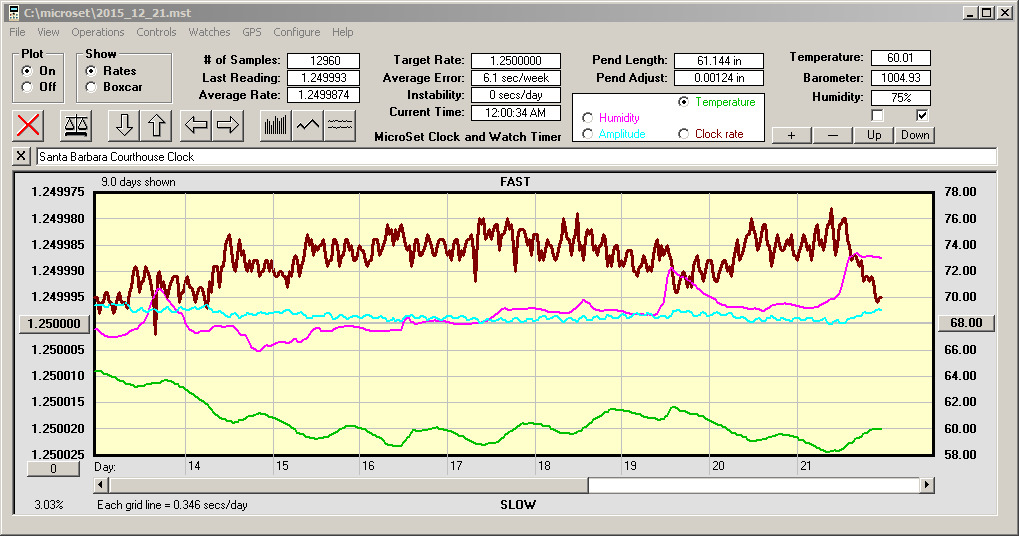Viewport: 1019px width, 536px height.
Task: Open the Operations menu
Action: pyautogui.click(x=97, y=32)
